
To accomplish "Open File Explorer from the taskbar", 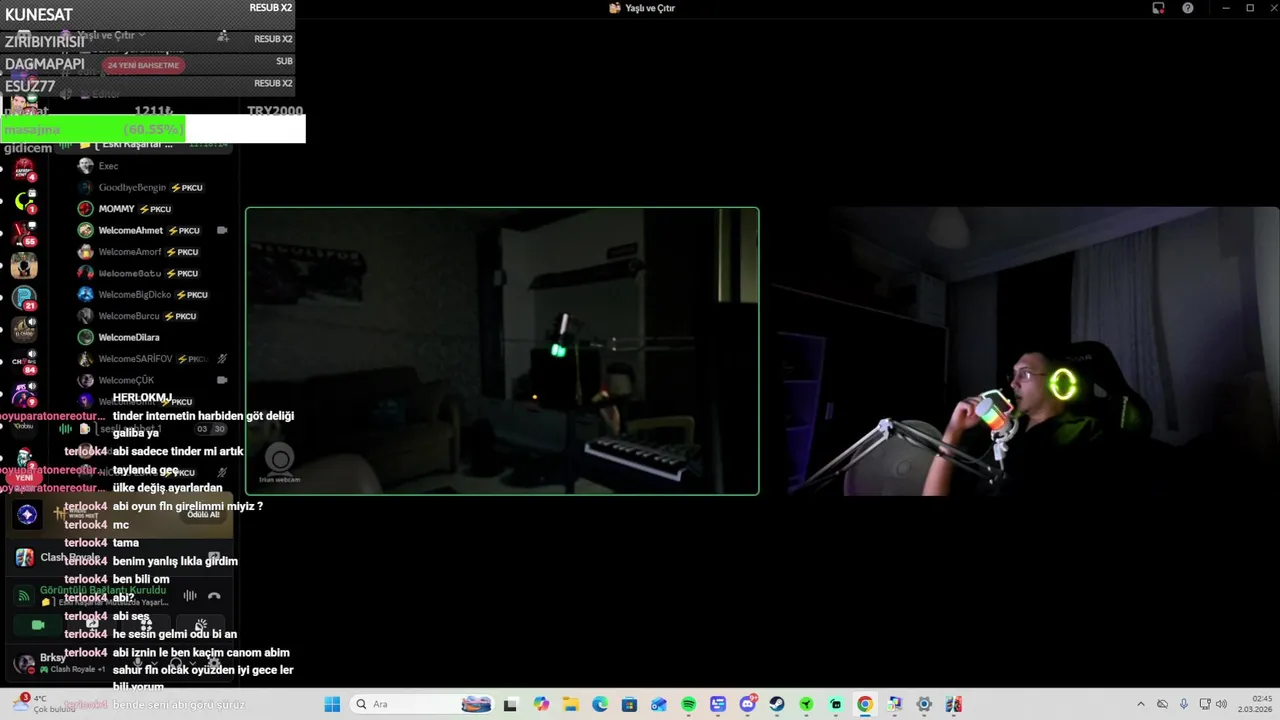I will [x=570, y=704].
